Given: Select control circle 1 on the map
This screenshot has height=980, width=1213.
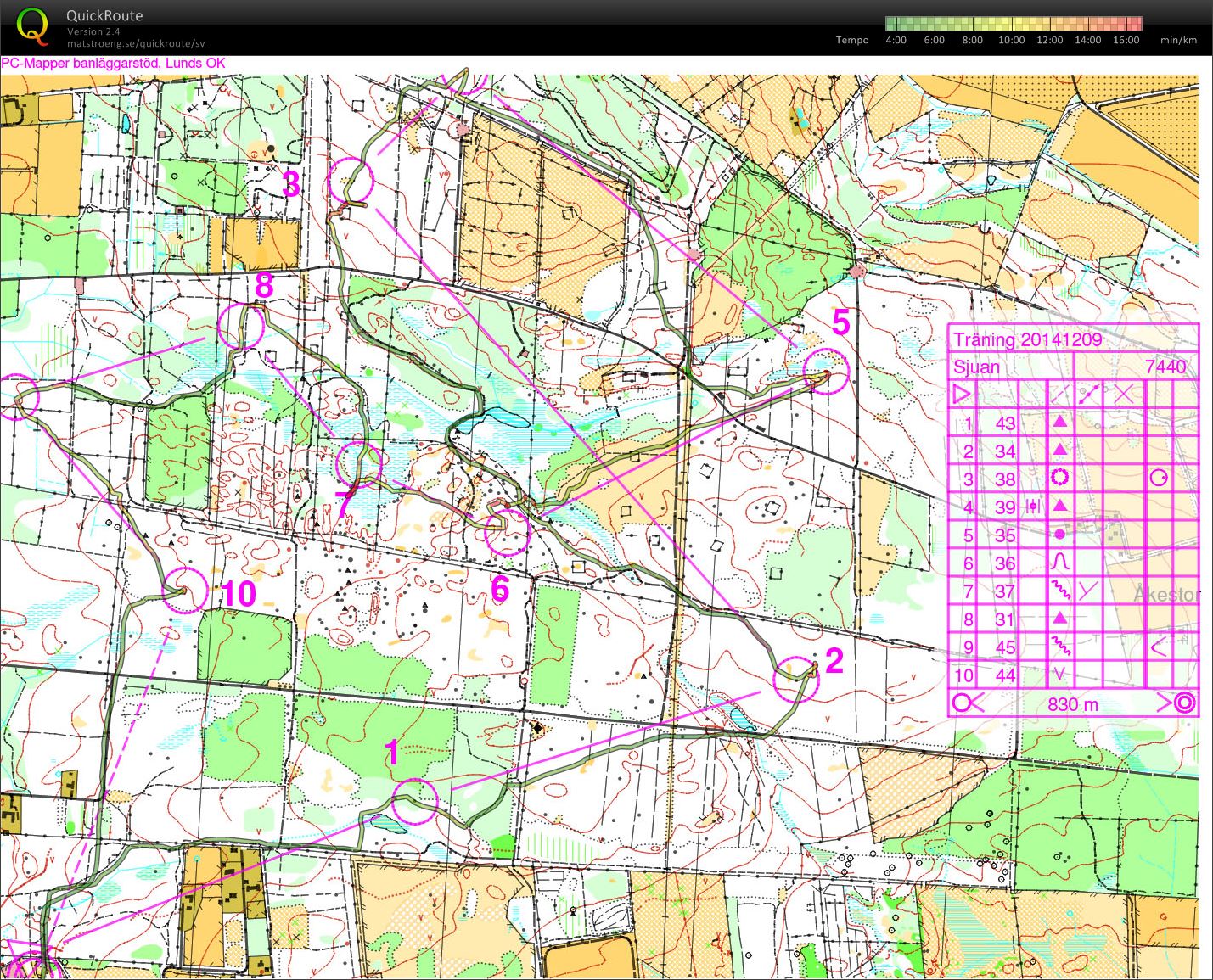Looking at the screenshot, I should (x=415, y=801).
